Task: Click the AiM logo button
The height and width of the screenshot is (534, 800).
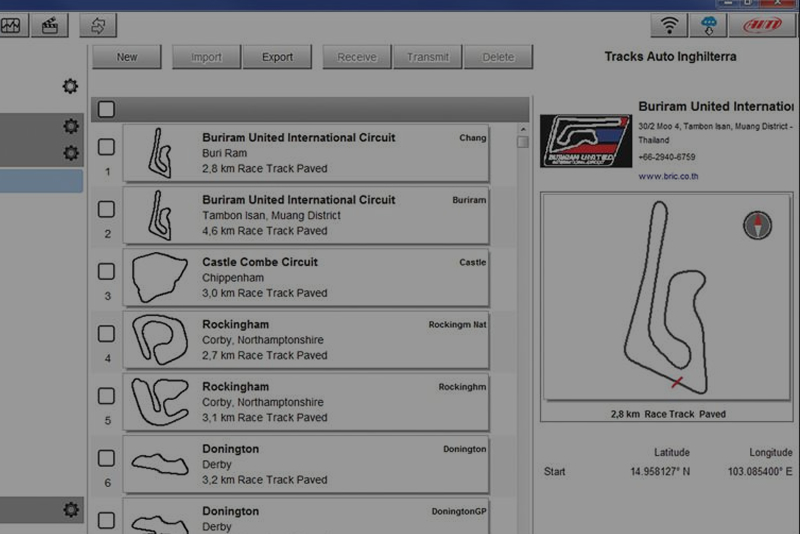Action: click(x=768, y=25)
